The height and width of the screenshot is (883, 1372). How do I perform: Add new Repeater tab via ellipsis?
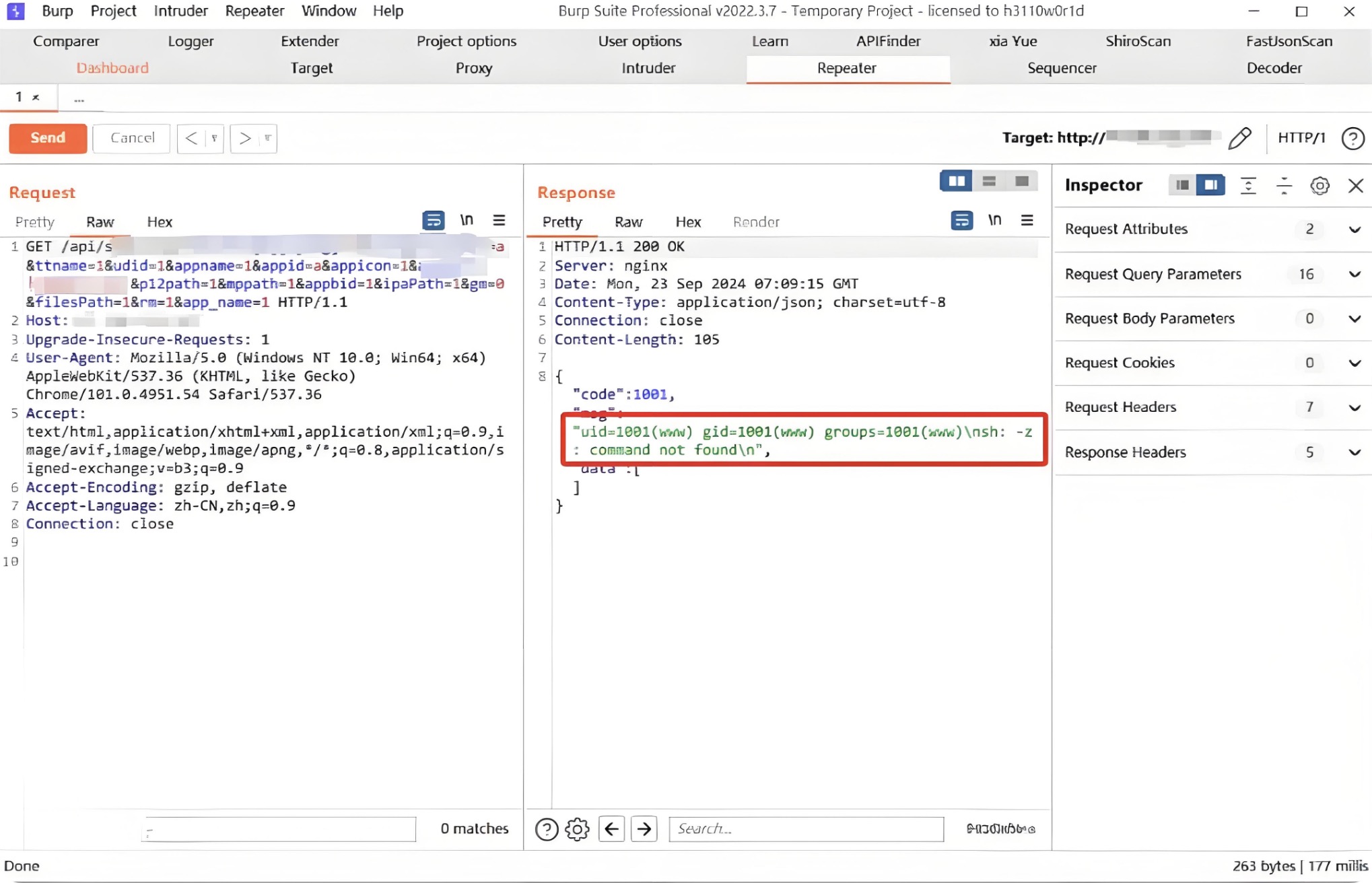79,99
